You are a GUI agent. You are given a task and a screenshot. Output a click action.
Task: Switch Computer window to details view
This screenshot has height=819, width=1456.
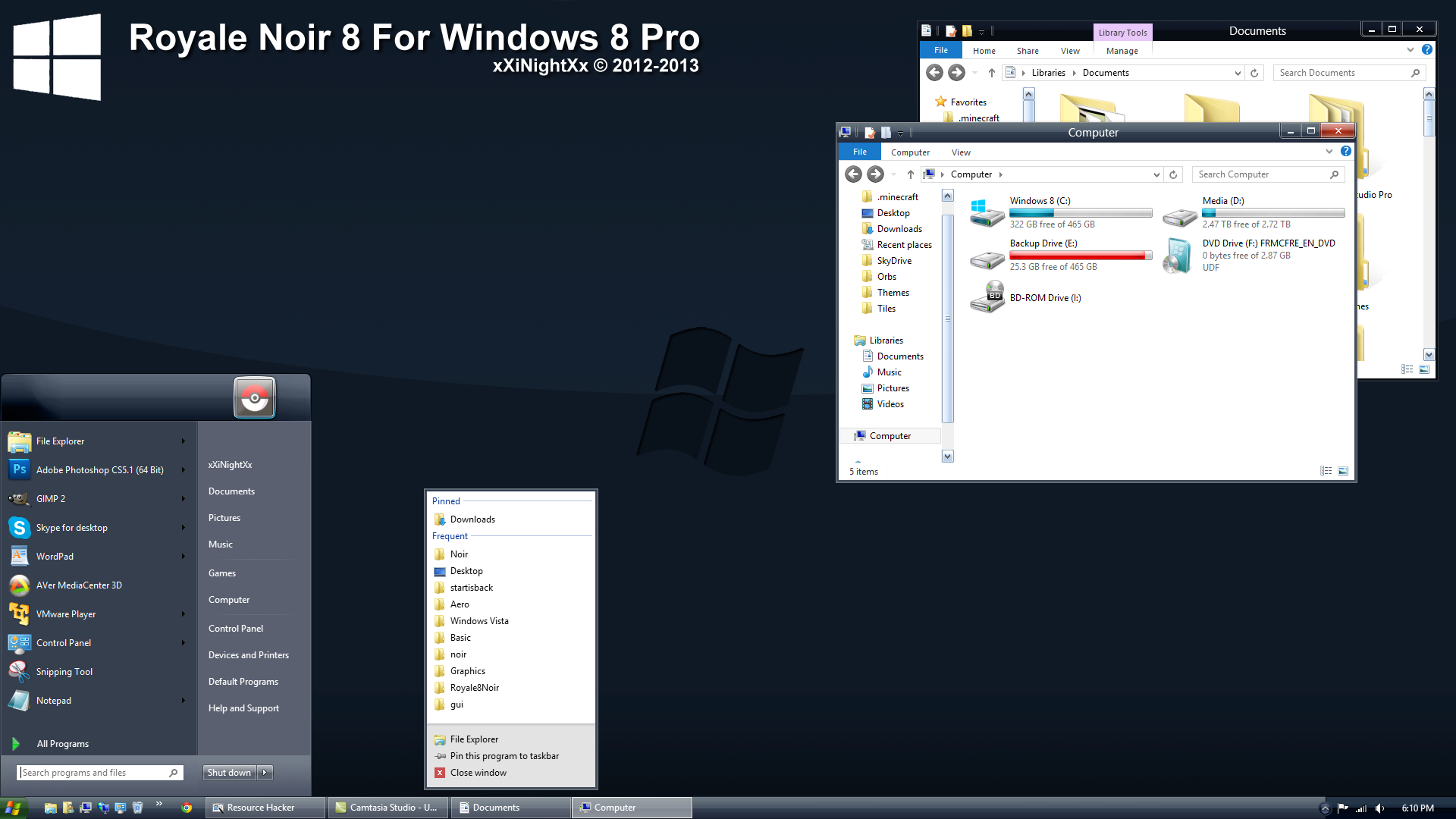click(x=1326, y=471)
